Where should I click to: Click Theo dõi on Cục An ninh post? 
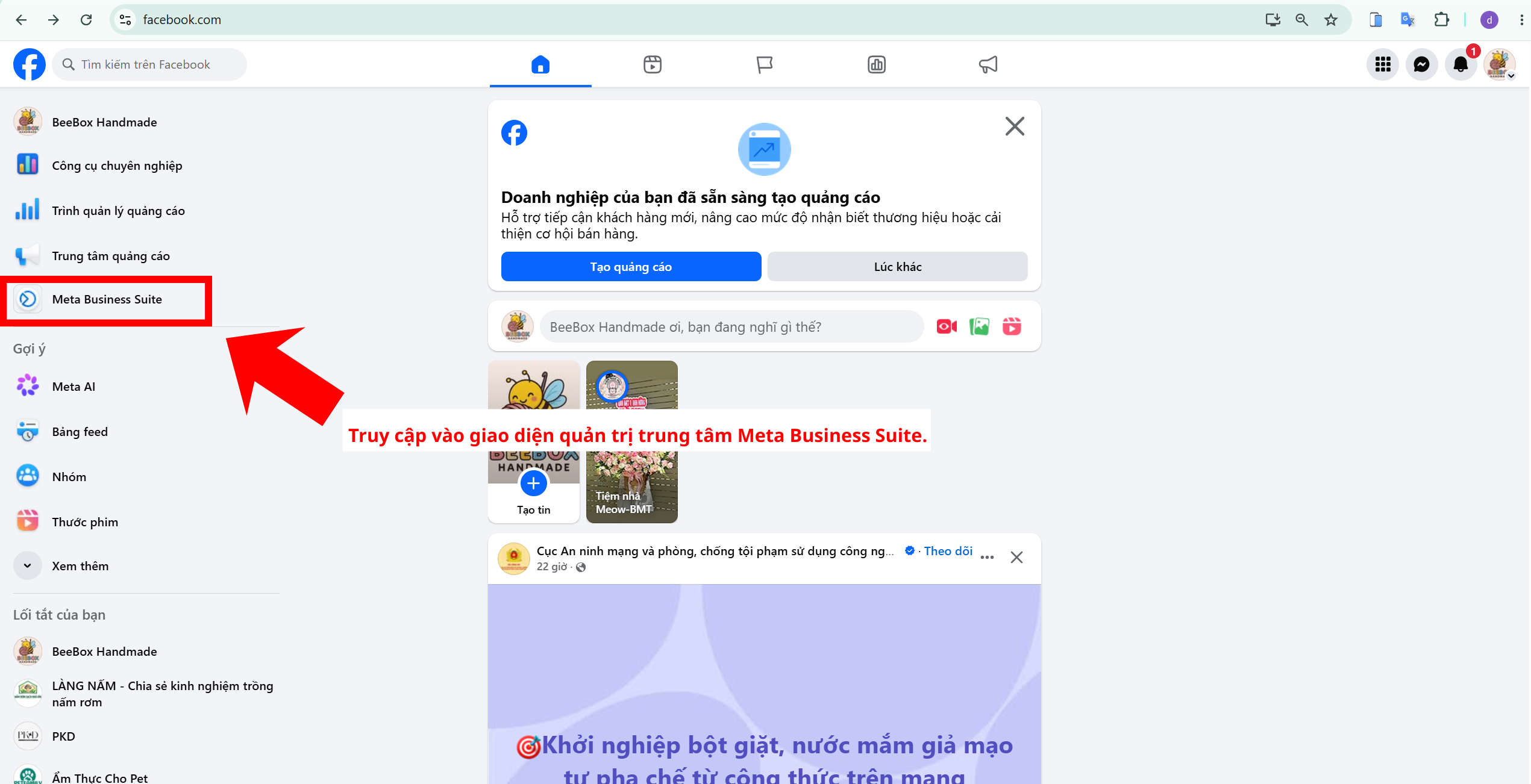point(948,551)
